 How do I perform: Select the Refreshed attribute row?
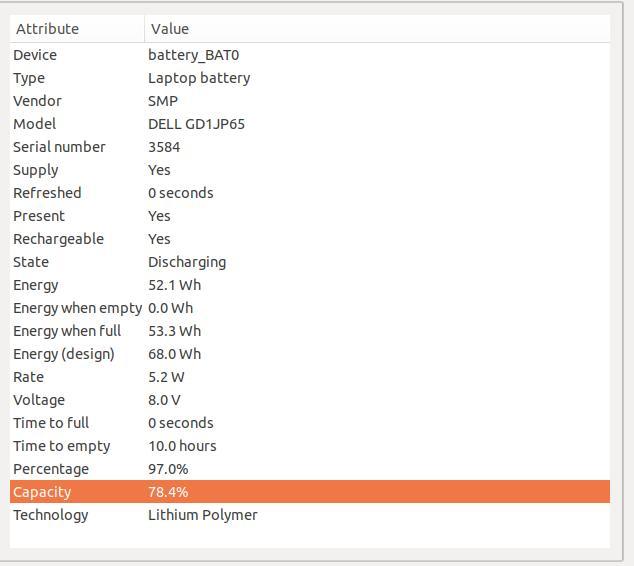pyautogui.click(x=310, y=193)
